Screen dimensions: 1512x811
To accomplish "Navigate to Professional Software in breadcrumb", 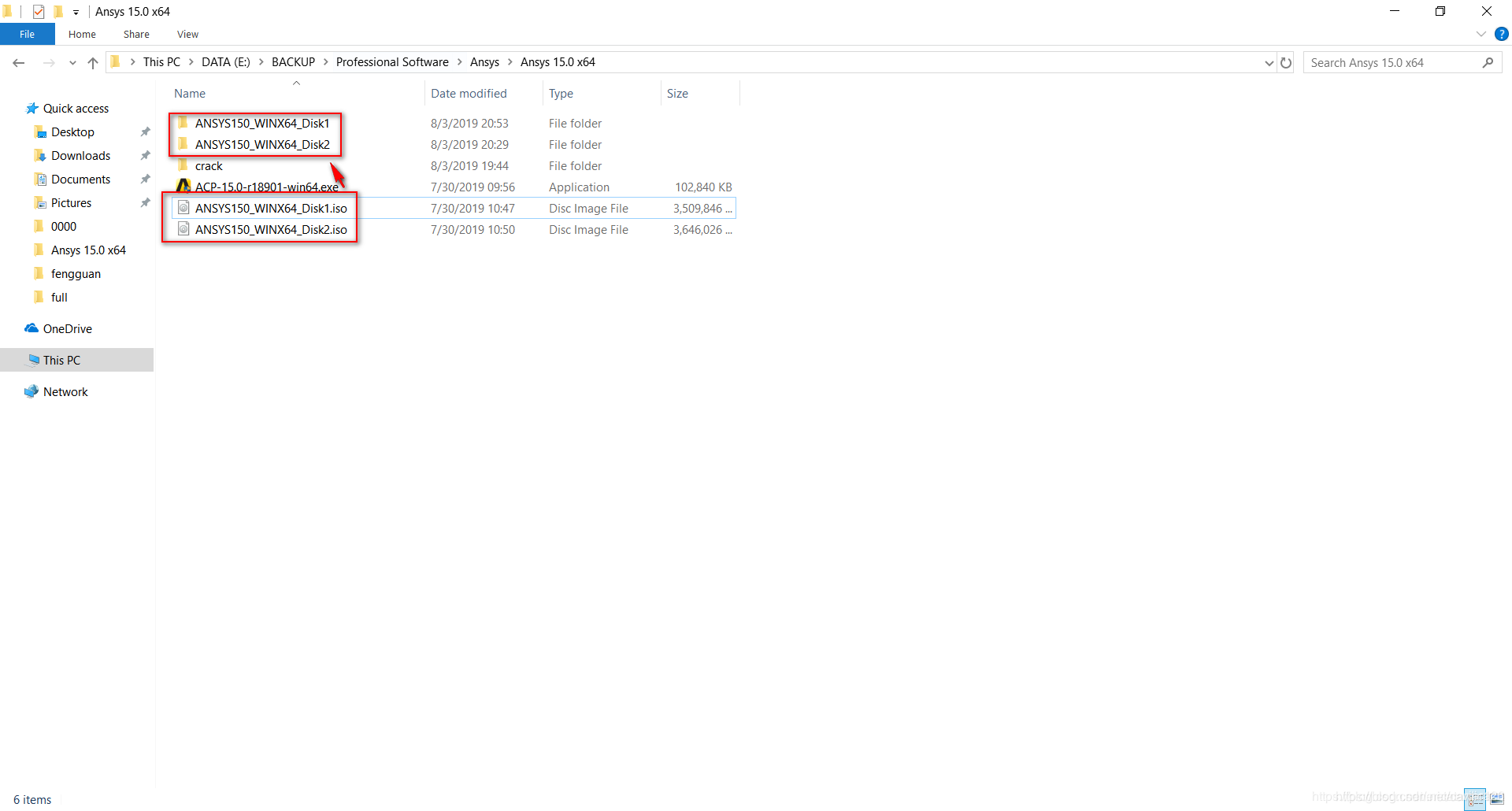I will point(392,62).
